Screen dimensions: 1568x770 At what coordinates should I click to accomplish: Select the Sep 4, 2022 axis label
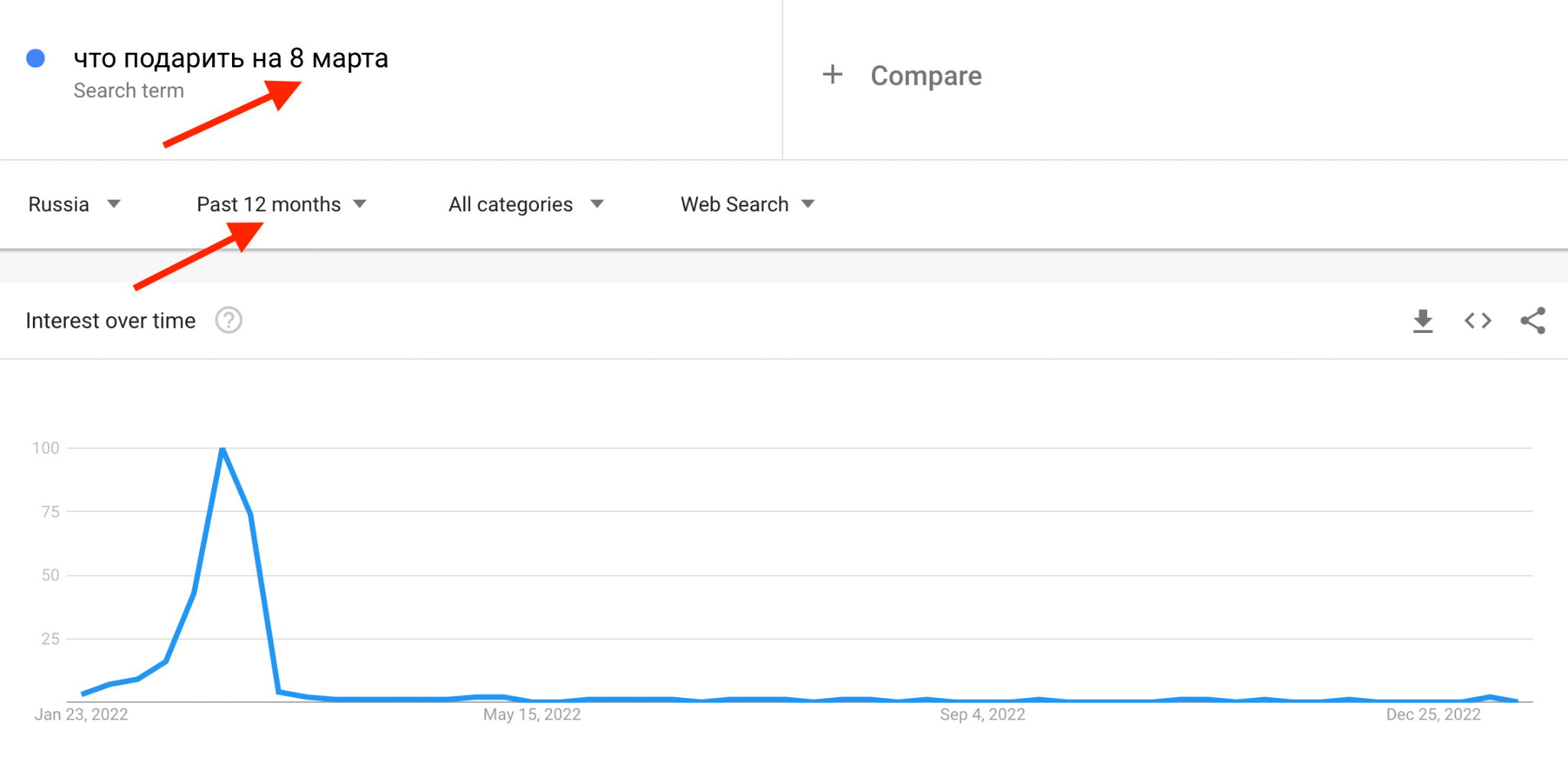(x=982, y=714)
